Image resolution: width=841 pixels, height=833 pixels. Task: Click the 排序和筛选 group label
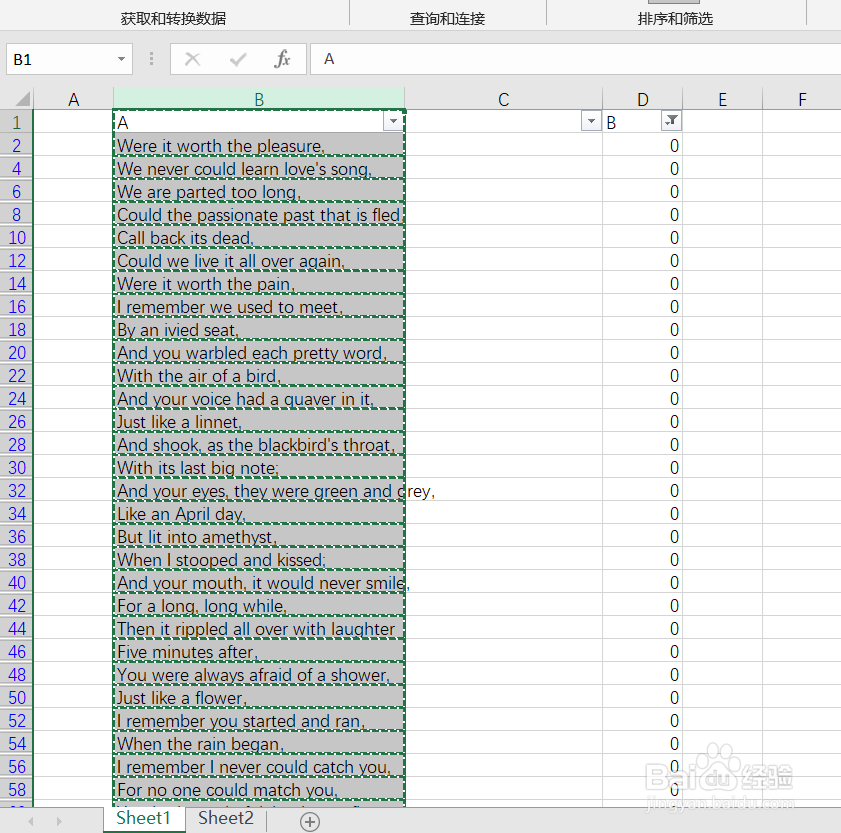pos(675,19)
